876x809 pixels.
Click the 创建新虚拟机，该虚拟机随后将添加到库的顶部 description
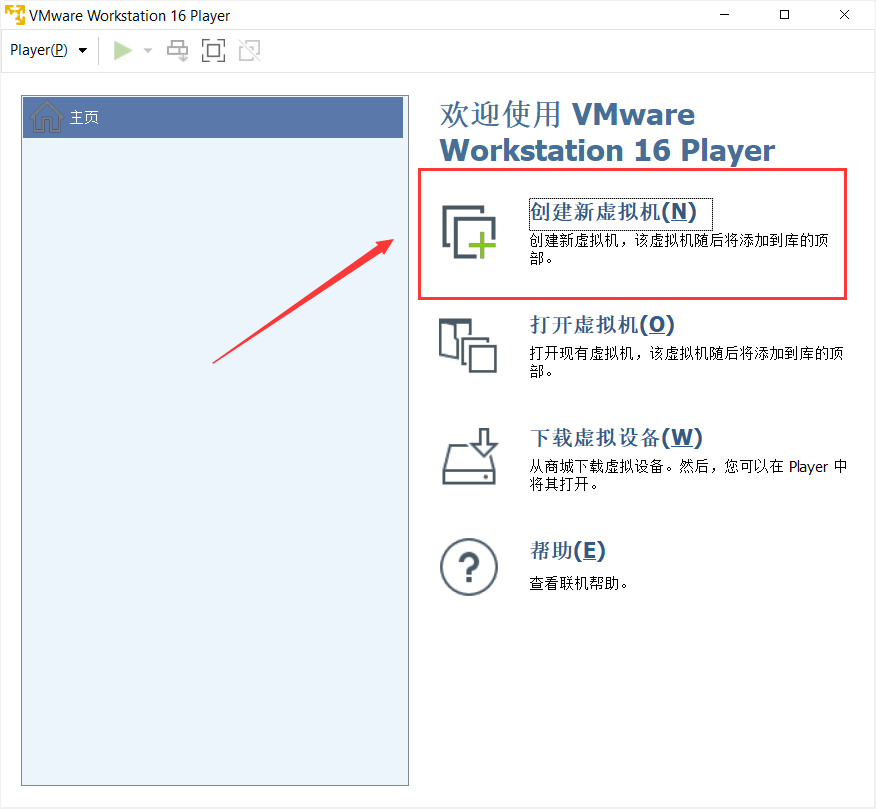(x=679, y=249)
